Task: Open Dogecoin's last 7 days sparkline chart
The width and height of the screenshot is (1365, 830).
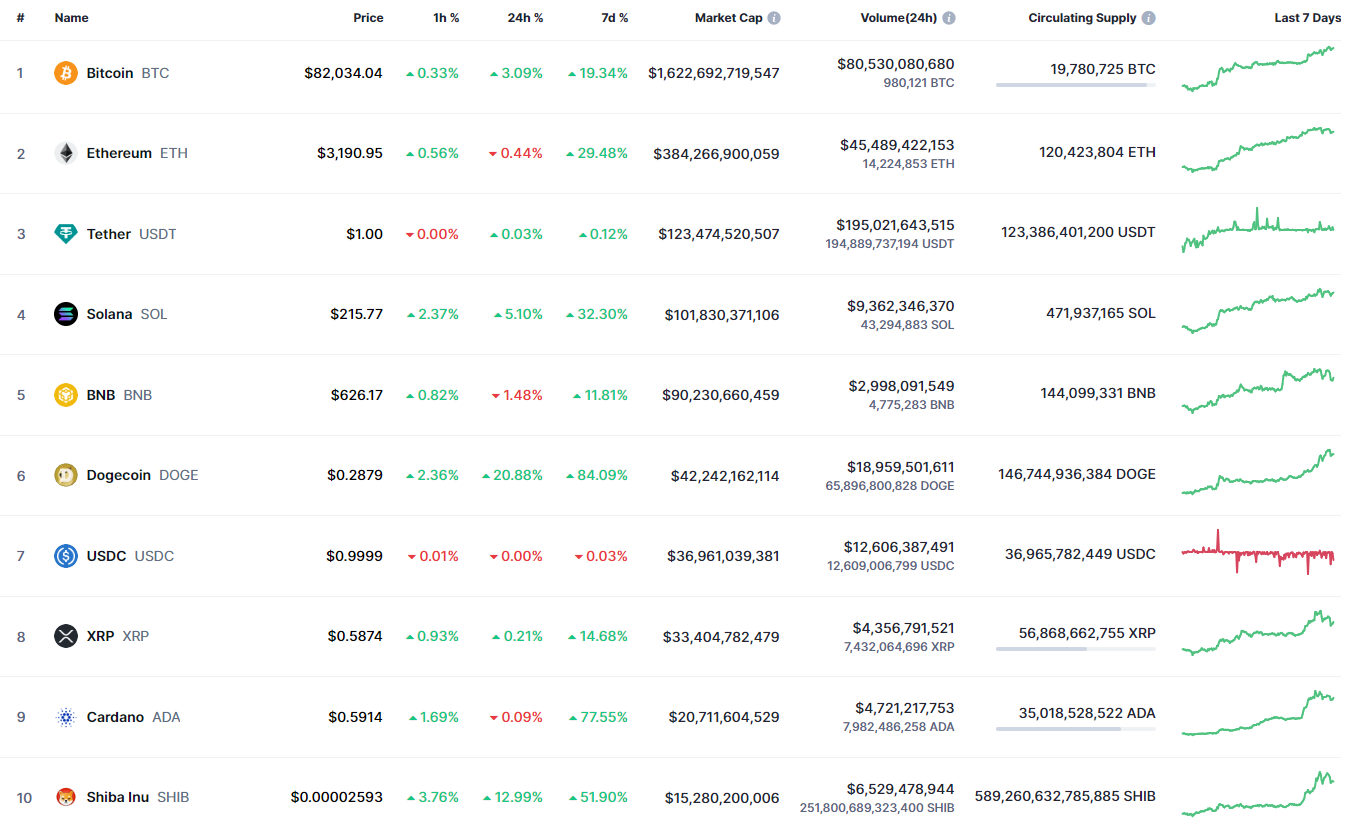Action: coord(1258,474)
